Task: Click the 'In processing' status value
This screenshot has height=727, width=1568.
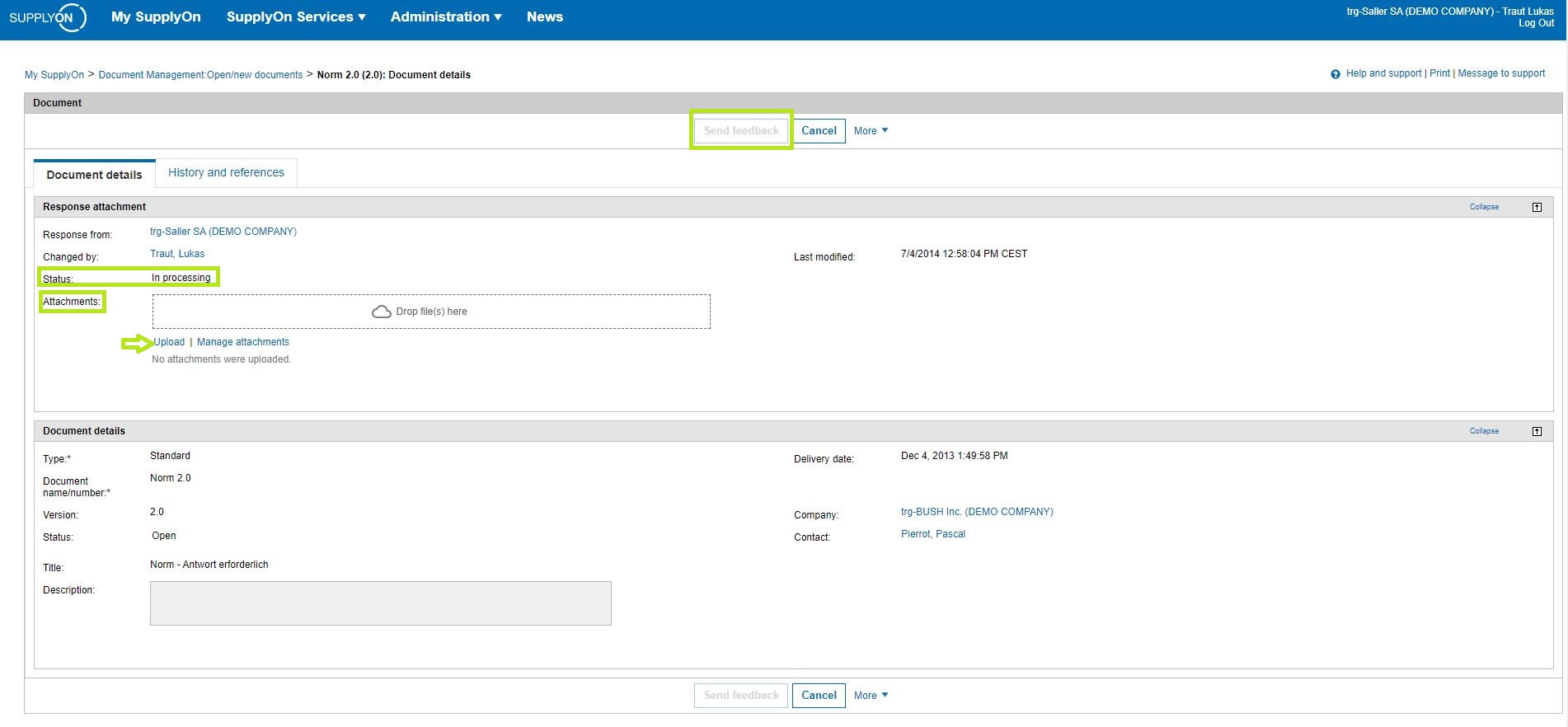Action: pos(181,278)
